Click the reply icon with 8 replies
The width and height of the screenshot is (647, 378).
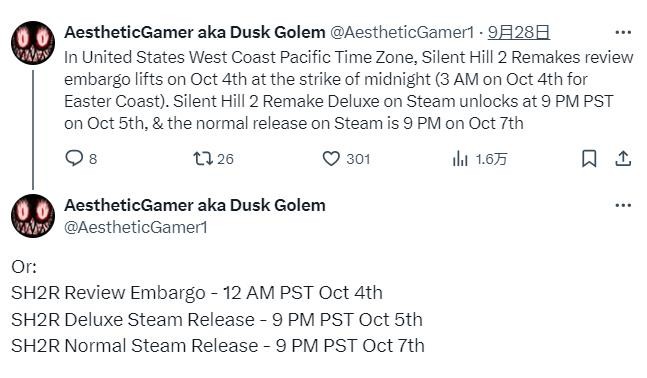[x=74, y=158]
